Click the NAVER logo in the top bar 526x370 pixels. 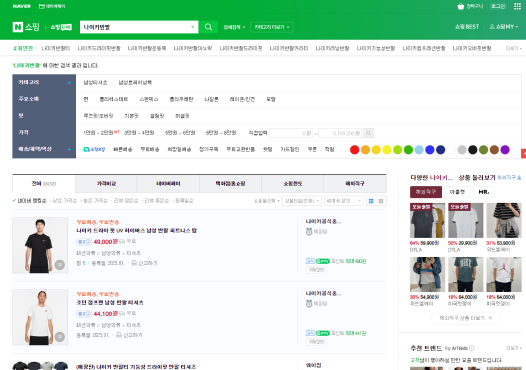click(x=21, y=6)
